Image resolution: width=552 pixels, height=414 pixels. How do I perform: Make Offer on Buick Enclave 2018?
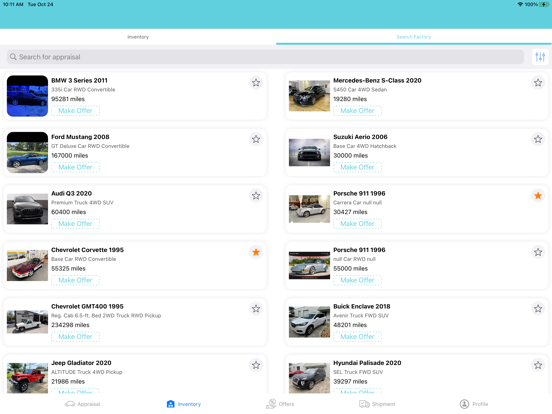(x=357, y=337)
